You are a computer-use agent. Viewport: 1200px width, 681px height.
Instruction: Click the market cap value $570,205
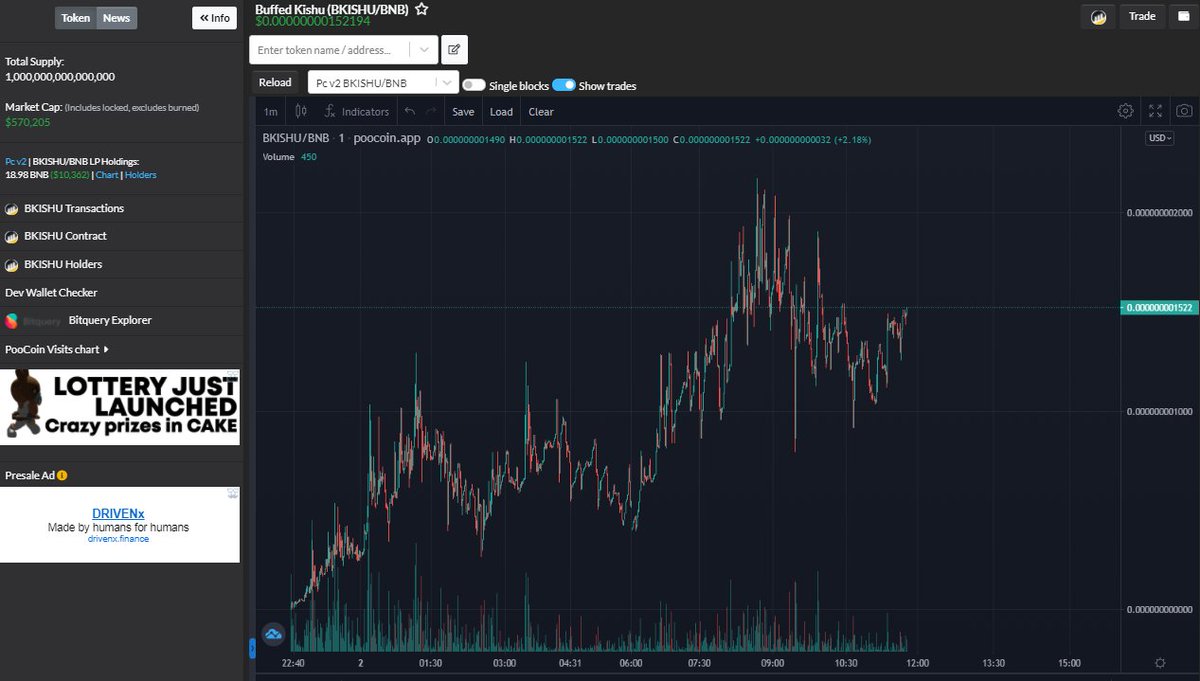pos(27,122)
